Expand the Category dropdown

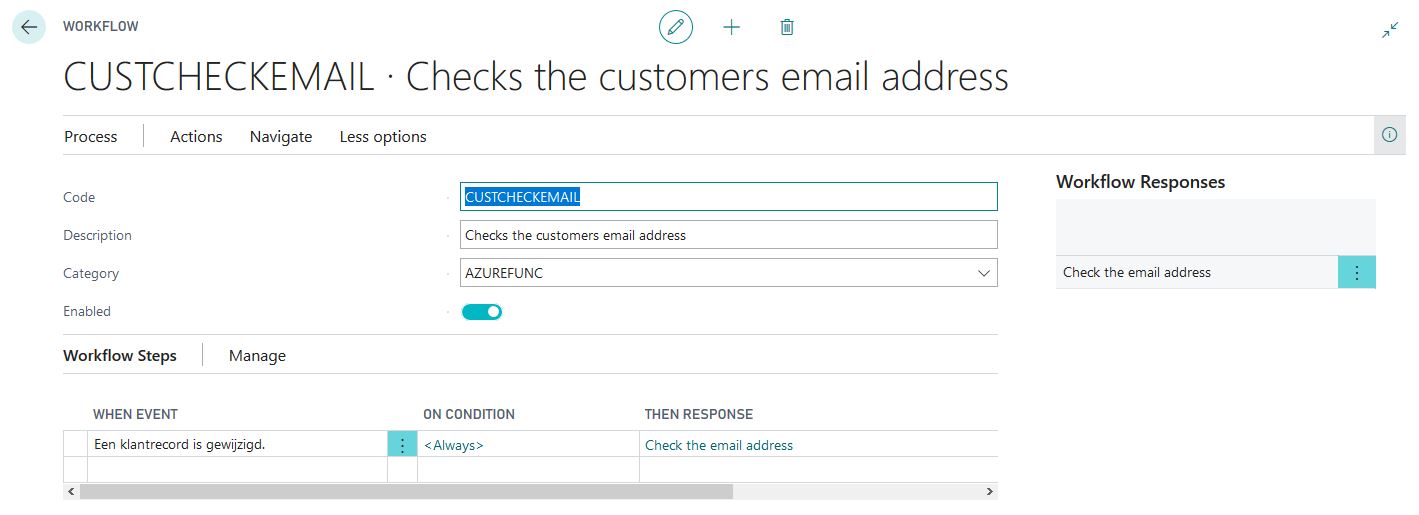[x=984, y=273]
